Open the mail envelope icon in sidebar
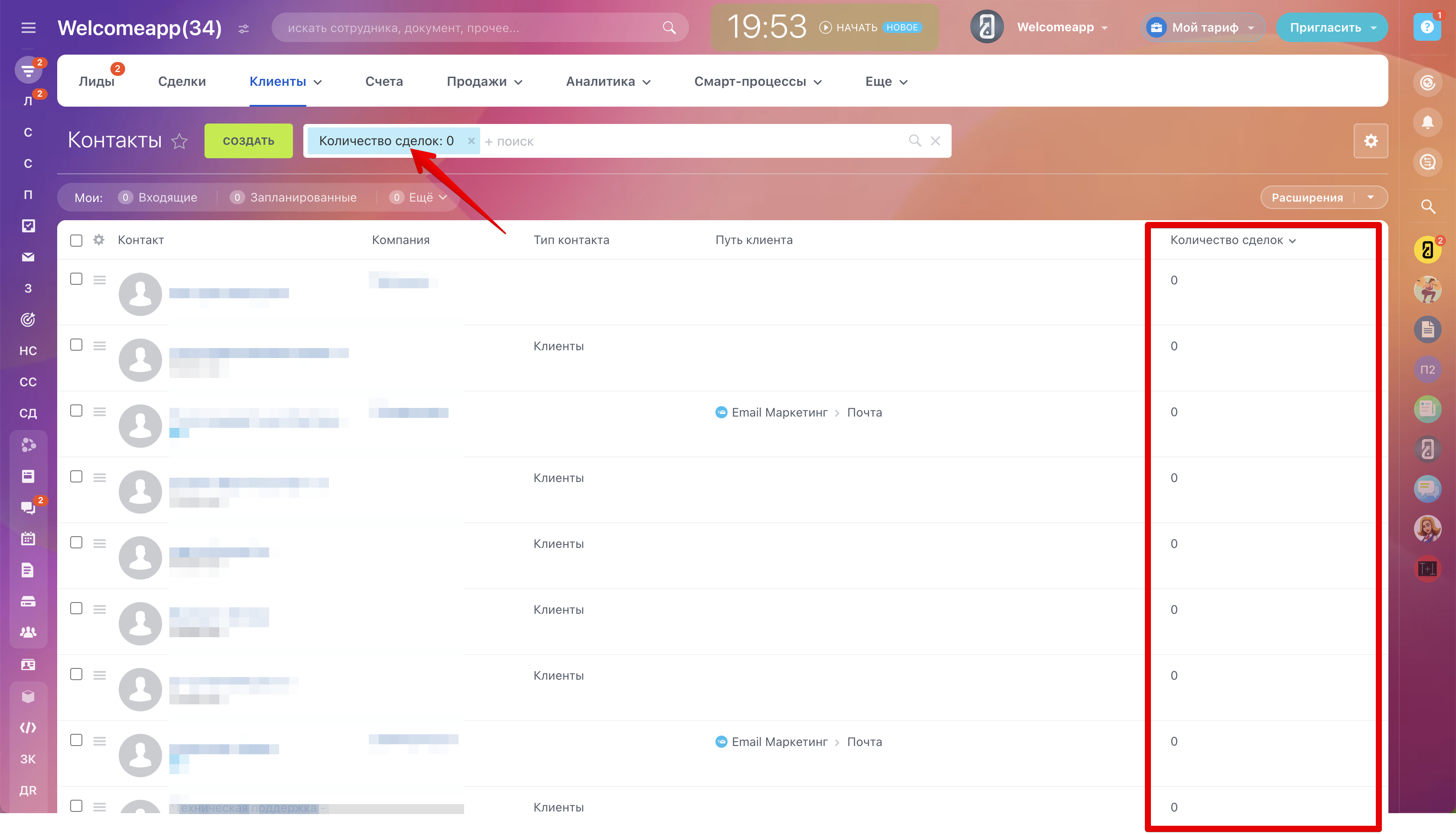Viewport: 1456px width, 834px height. [28, 257]
